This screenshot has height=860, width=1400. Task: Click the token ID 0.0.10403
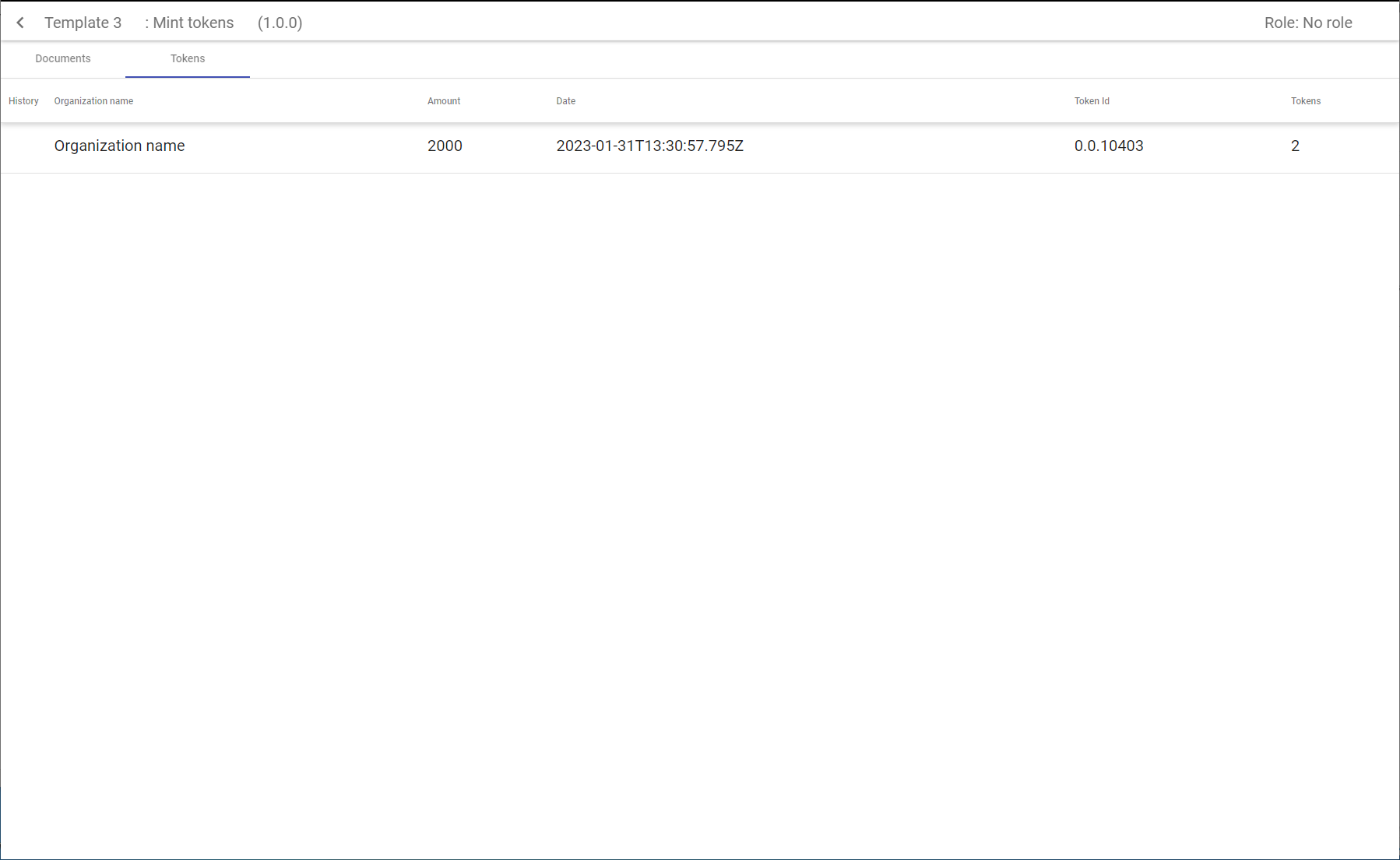[x=1108, y=146]
